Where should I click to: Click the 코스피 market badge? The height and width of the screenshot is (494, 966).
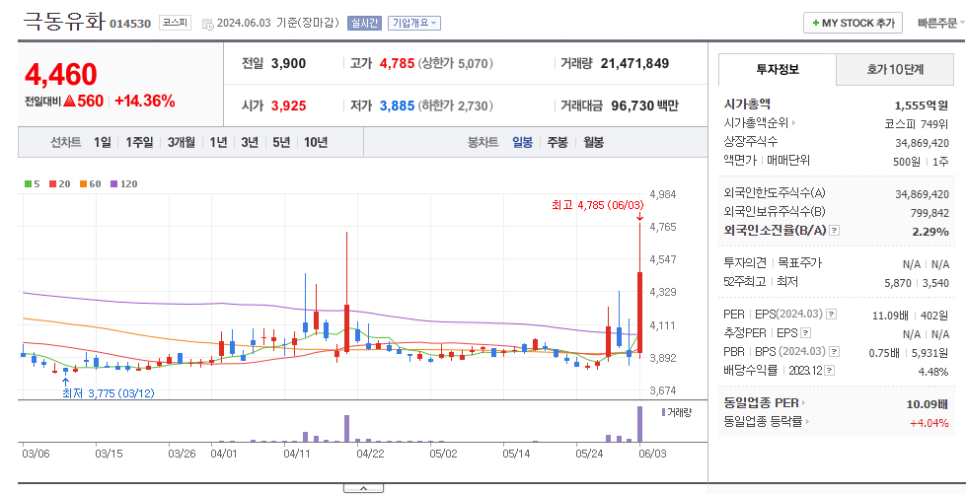[175, 23]
